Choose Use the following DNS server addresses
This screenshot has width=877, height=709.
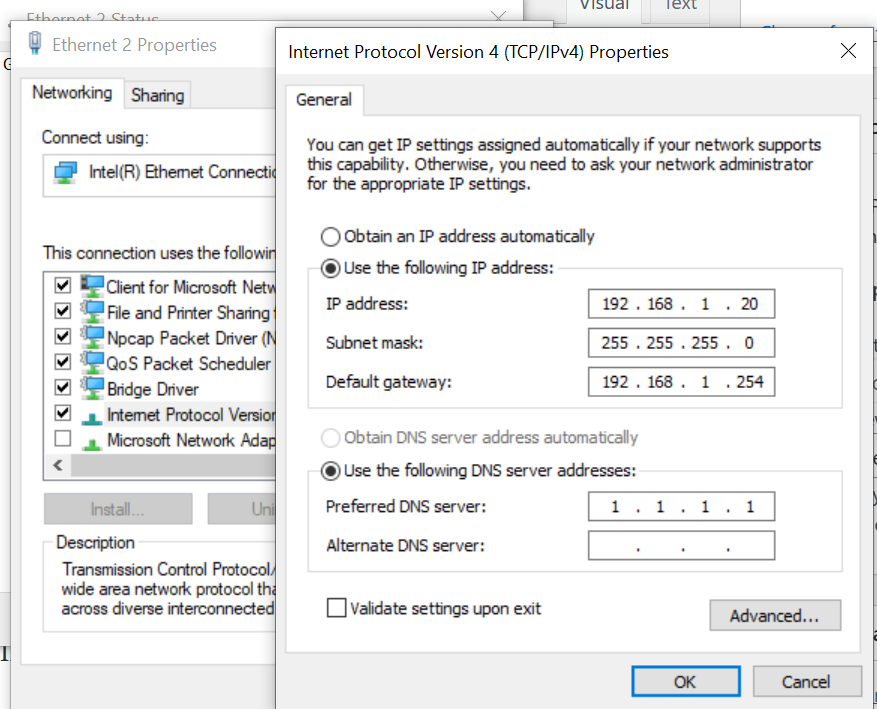coord(330,470)
